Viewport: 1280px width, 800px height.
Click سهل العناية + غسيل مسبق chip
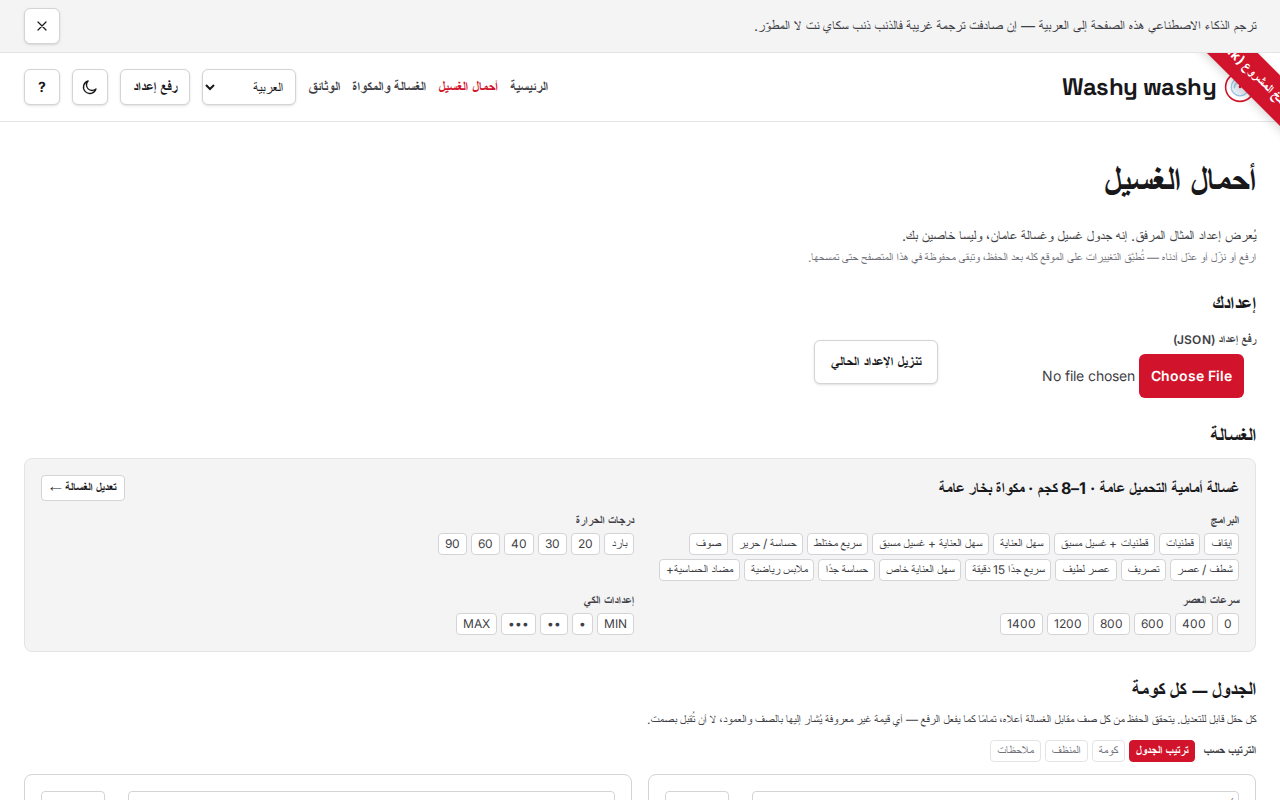click(930, 544)
